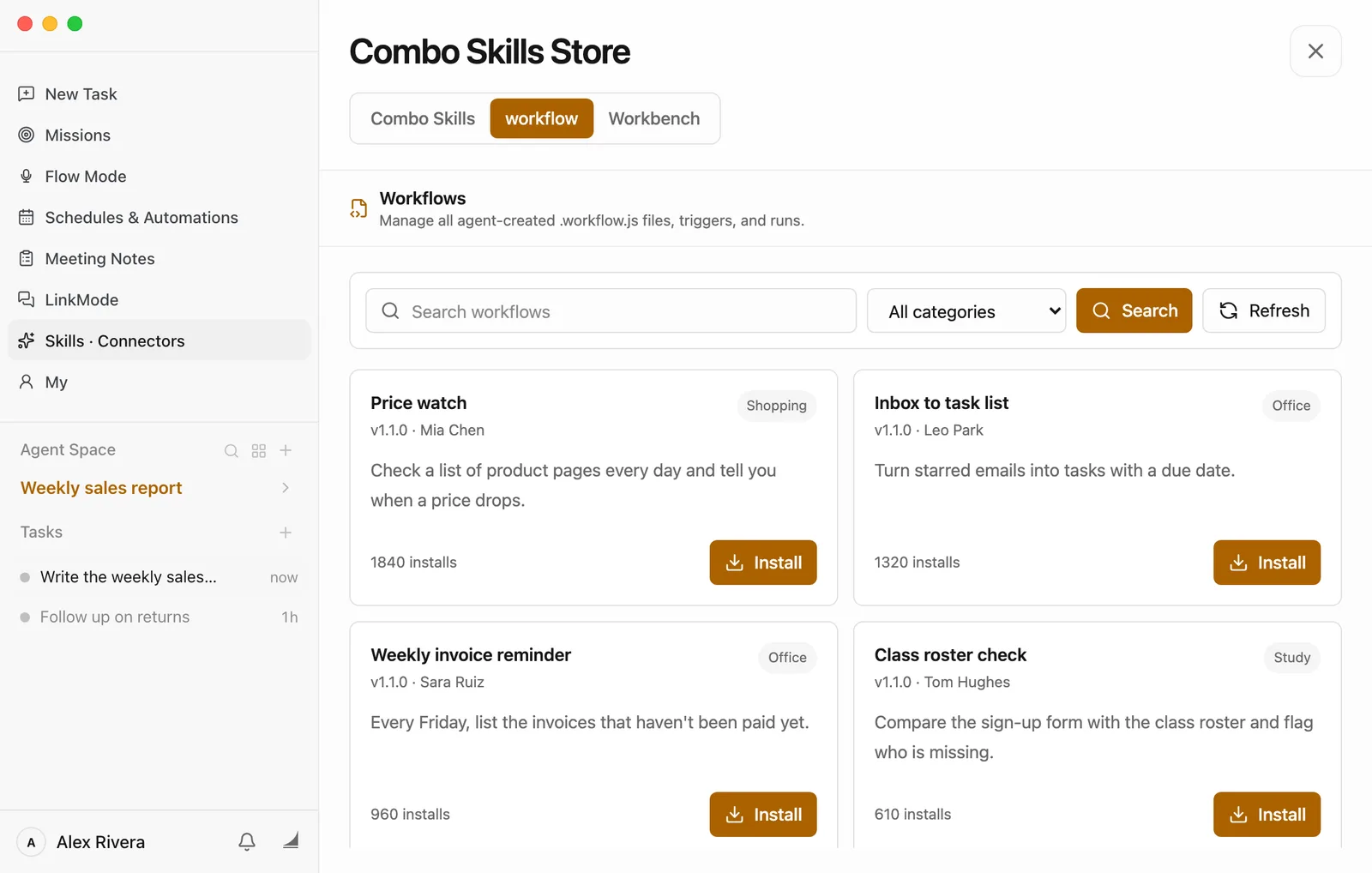Image resolution: width=1372 pixels, height=873 pixels.
Task: Click v1.1.0 · Tom Hughes author line
Action: (x=942, y=683)
